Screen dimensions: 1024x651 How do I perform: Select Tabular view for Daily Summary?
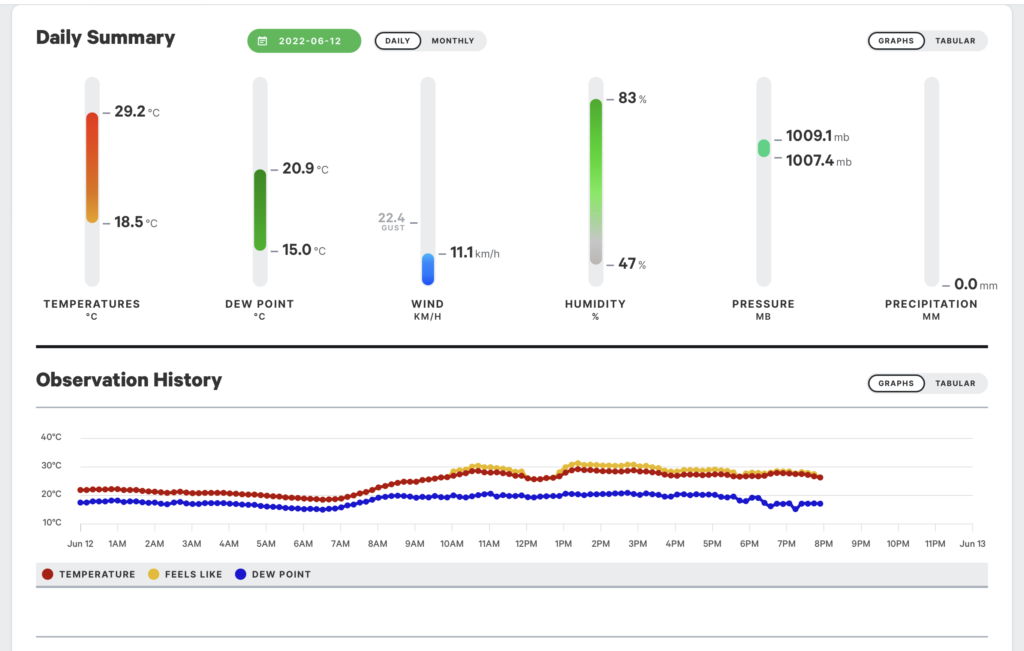[x=955, y=40]
